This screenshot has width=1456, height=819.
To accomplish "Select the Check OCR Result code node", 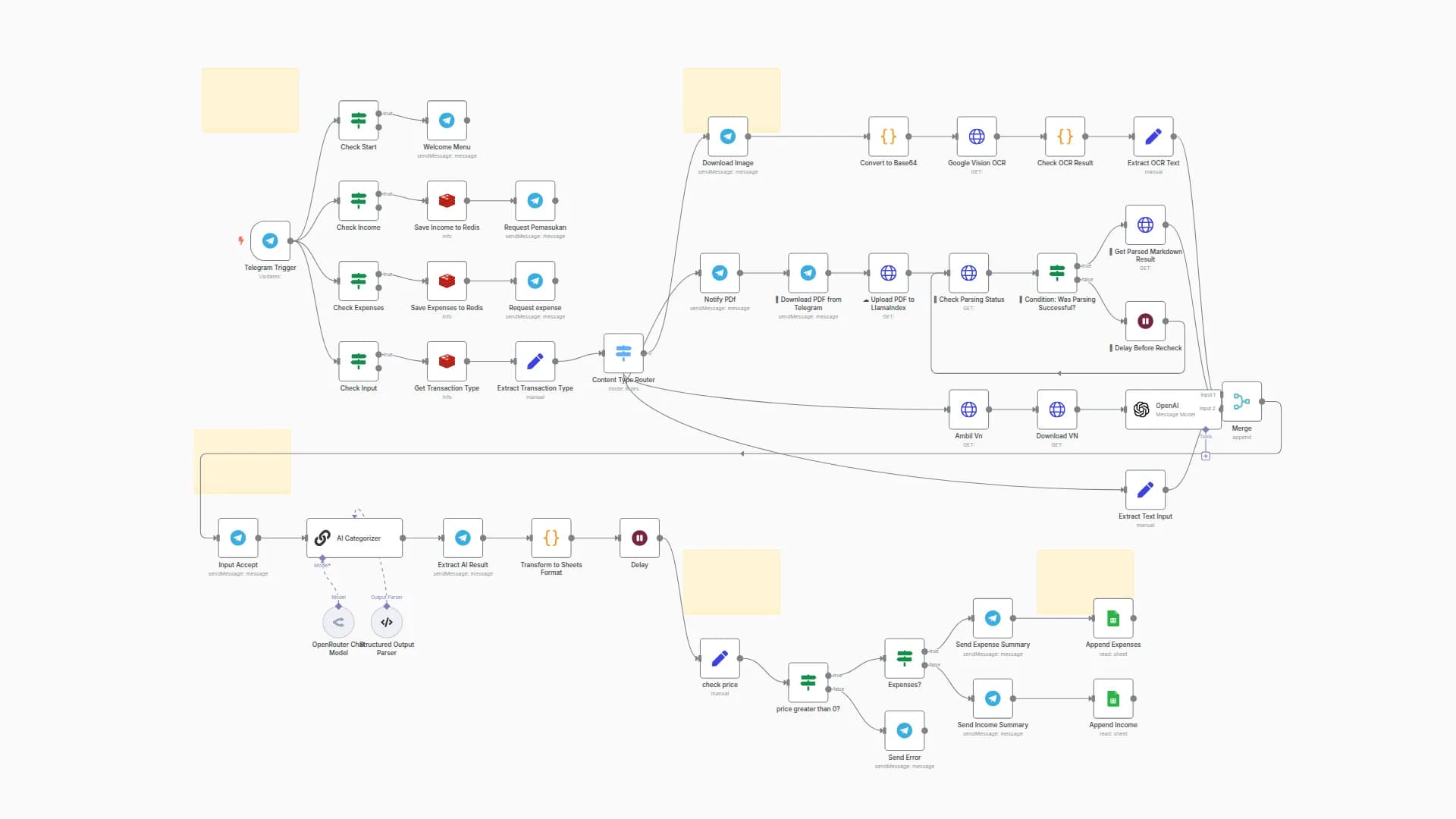I will (x=1065, y=136).
